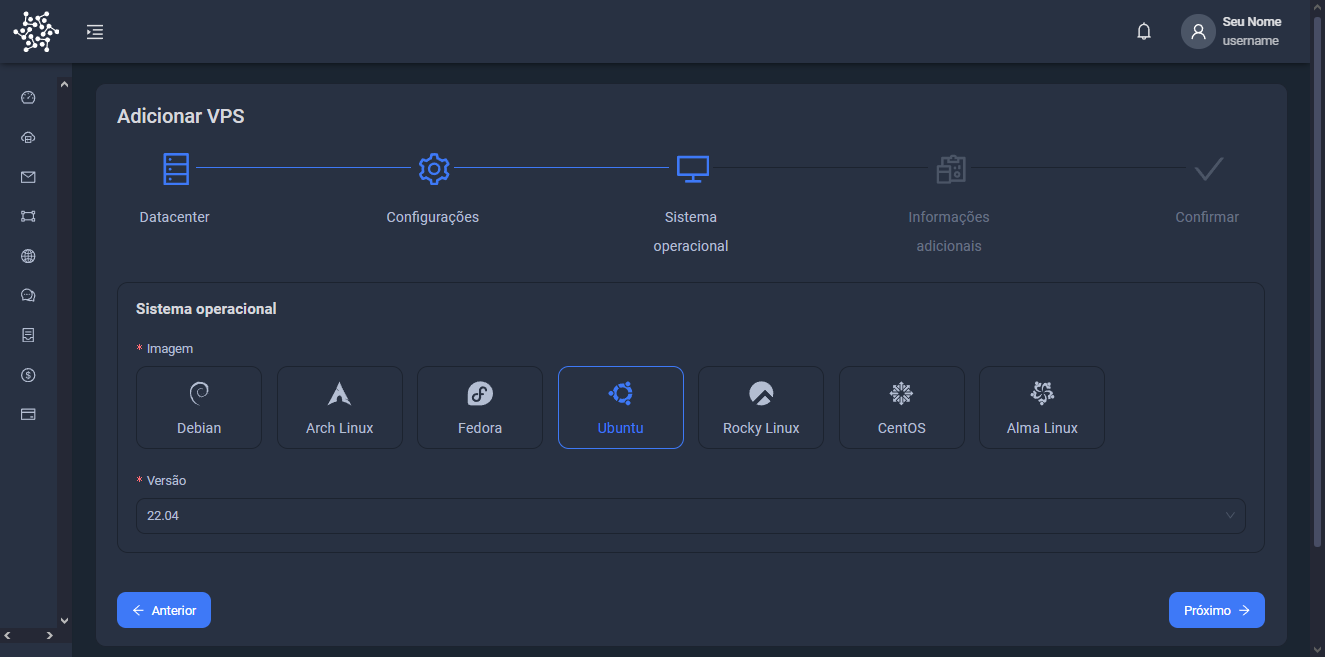Open the globe domains sidebar icon

pyautogui.click(x=28, y=256)
